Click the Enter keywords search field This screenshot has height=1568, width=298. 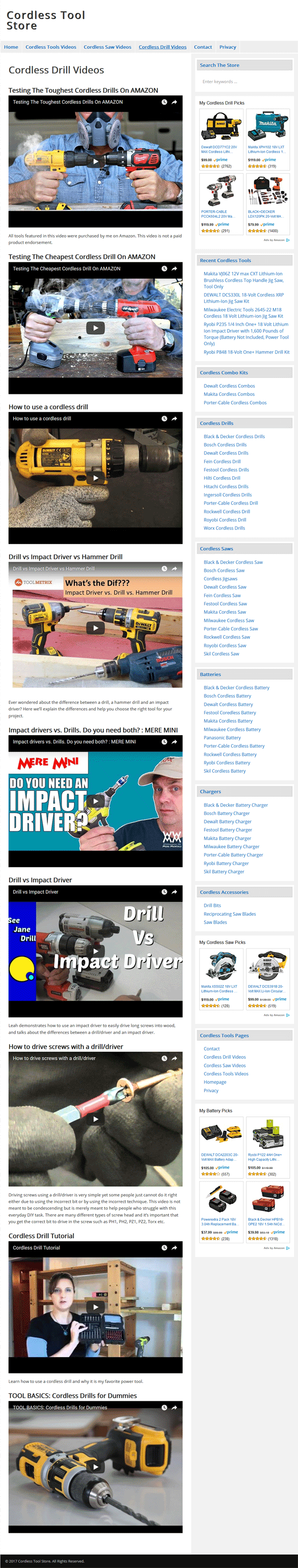point(244,81)
